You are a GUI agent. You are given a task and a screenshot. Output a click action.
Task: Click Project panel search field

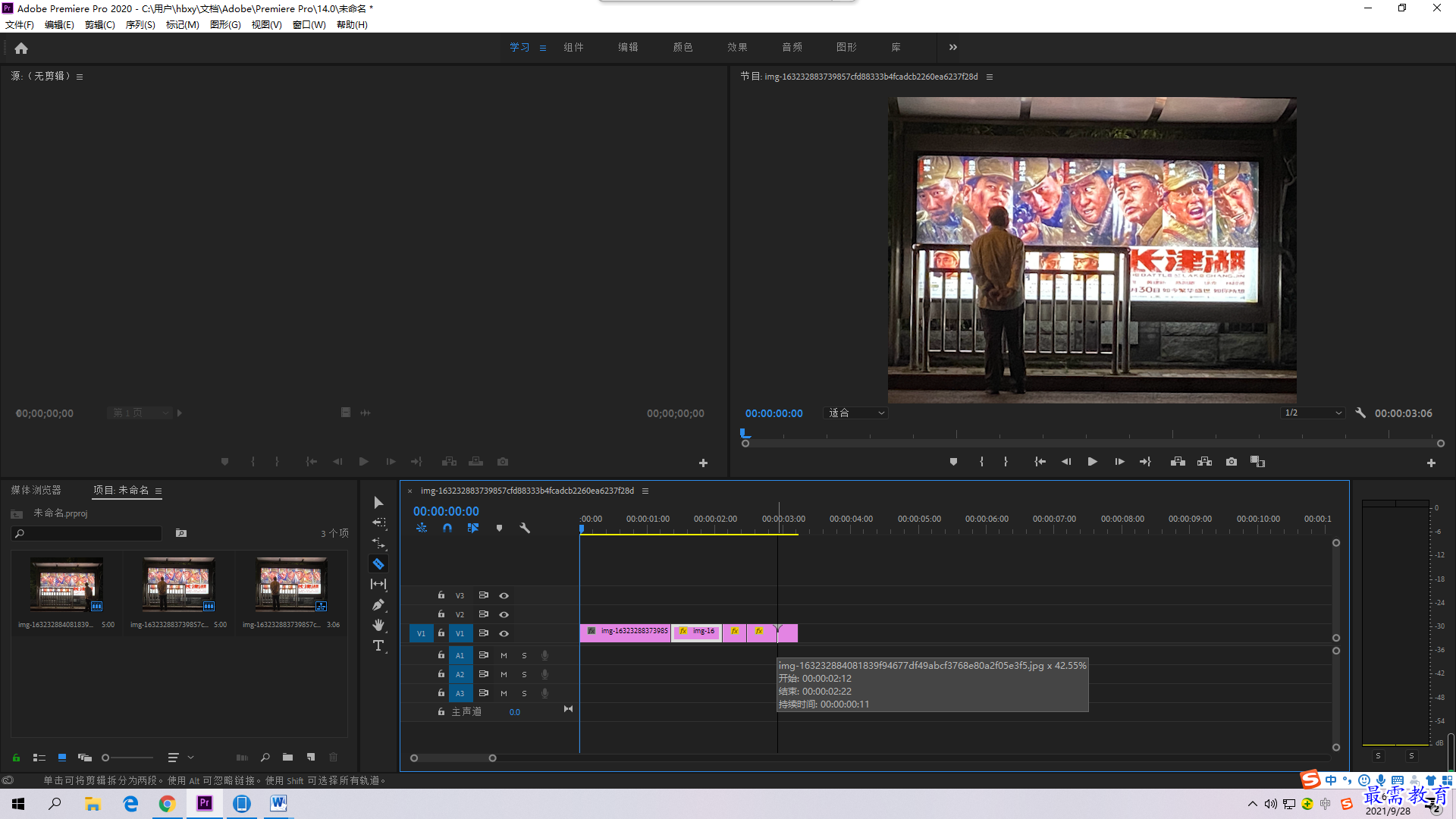(x=87, y=534)
